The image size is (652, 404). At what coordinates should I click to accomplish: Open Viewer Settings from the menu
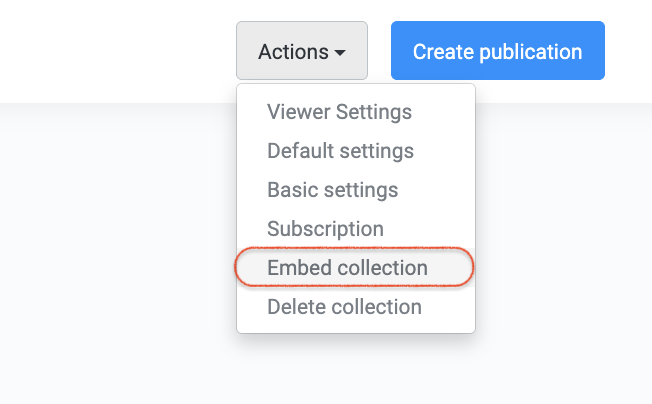pyautogui.click(x=339, y=112)
